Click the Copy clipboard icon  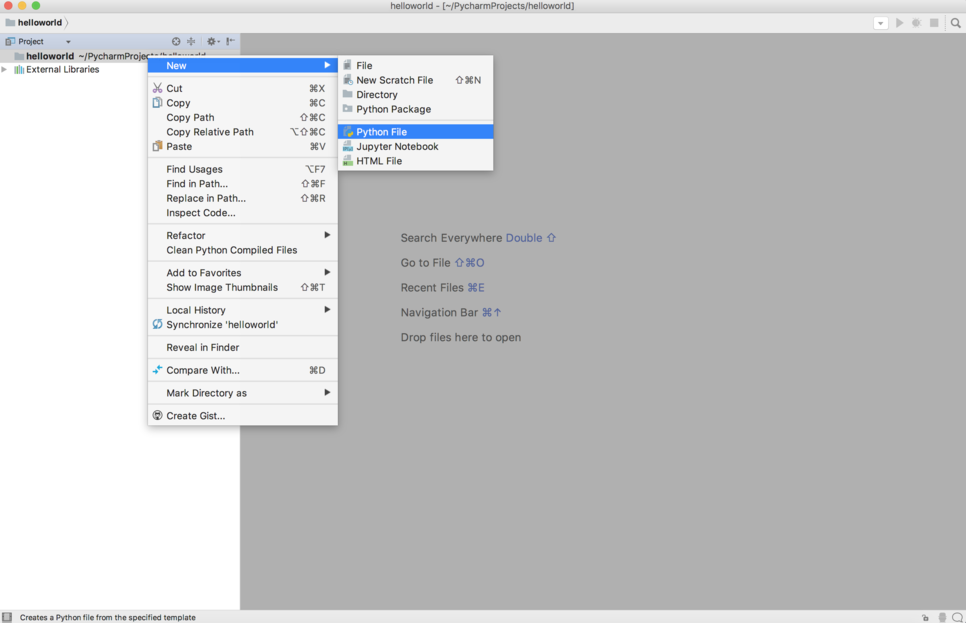pos(158,103)
